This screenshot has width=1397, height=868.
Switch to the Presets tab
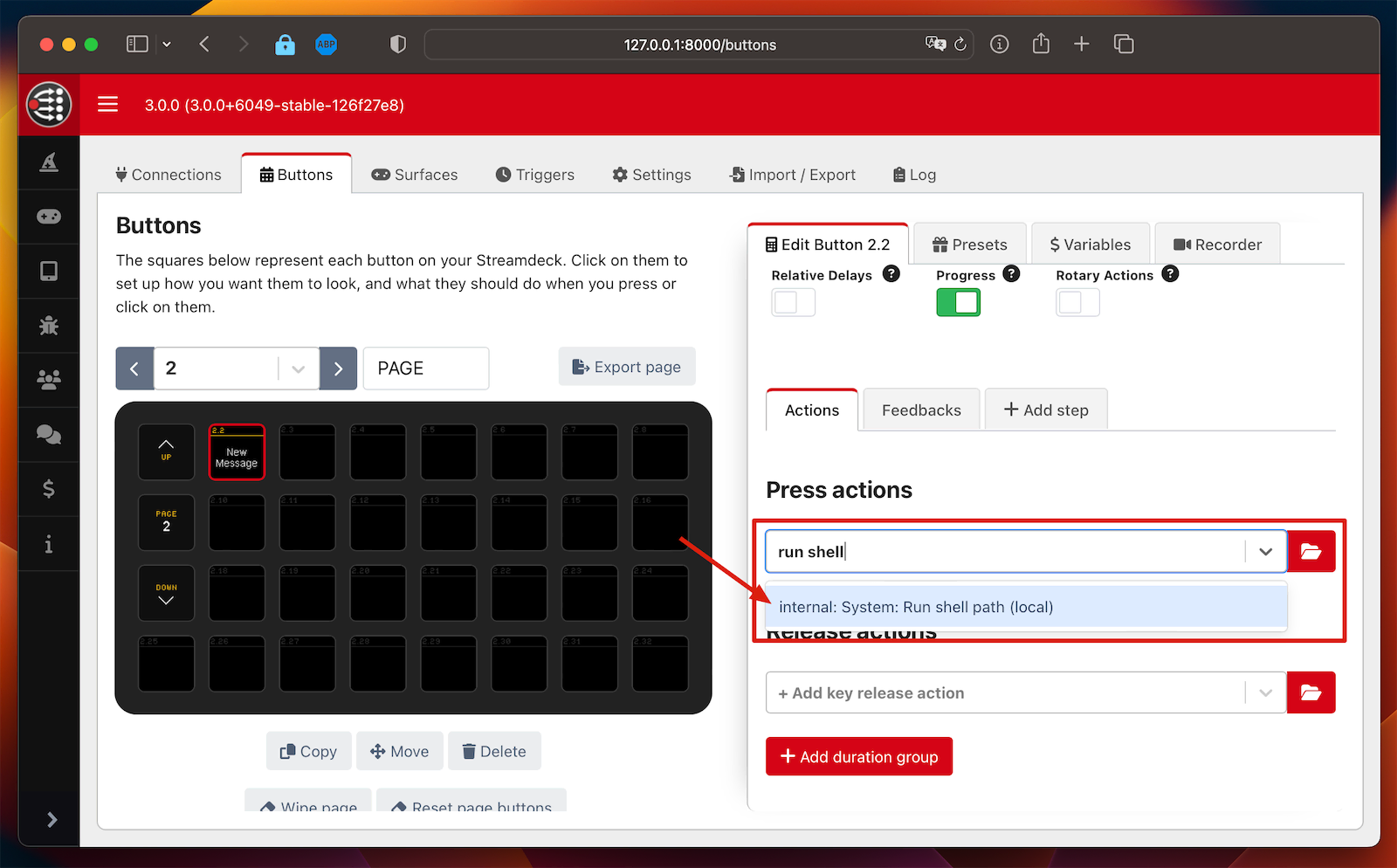(970, 245)
